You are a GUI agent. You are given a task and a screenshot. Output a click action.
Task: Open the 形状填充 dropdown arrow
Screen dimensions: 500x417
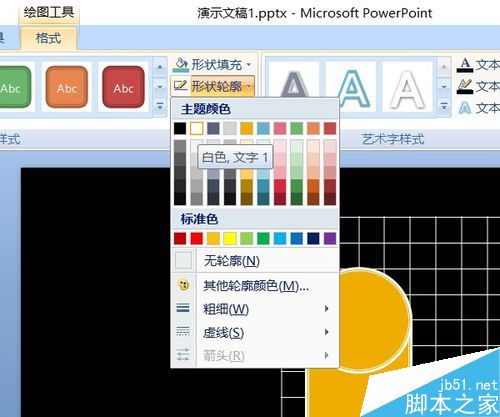coord(249,64)
